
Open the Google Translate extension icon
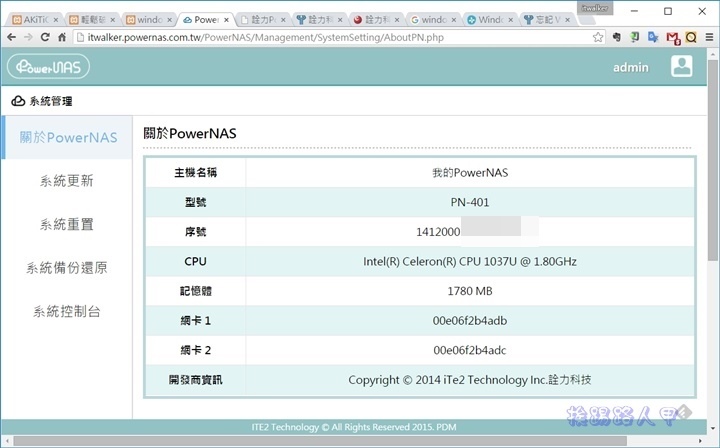(x=653, y=37)
